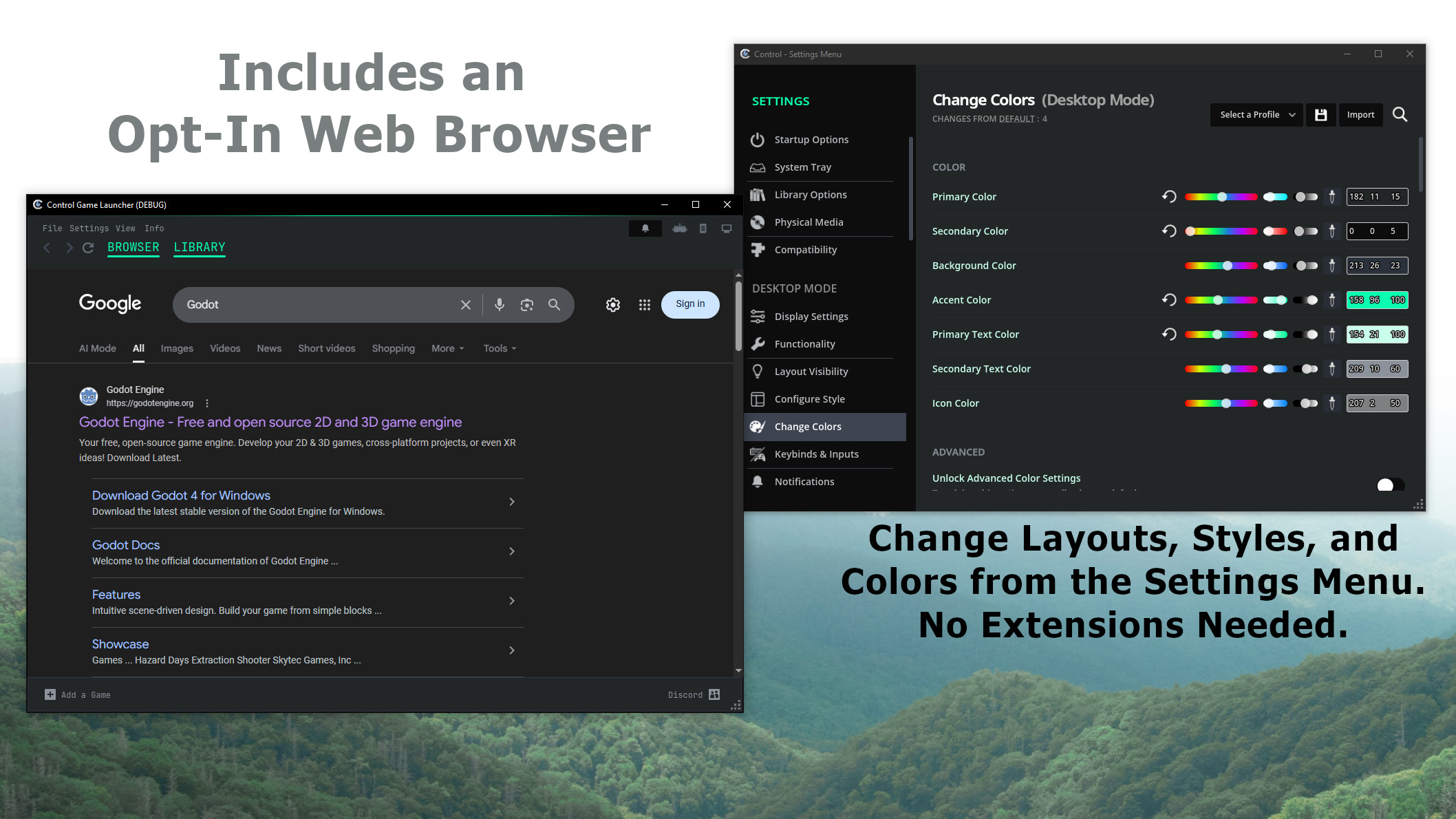The width and height of the screenshot is (1456, 819).
Task: Open the Select a Profile dropdown
Action: pyautogui.click(x=1256, y=115)
